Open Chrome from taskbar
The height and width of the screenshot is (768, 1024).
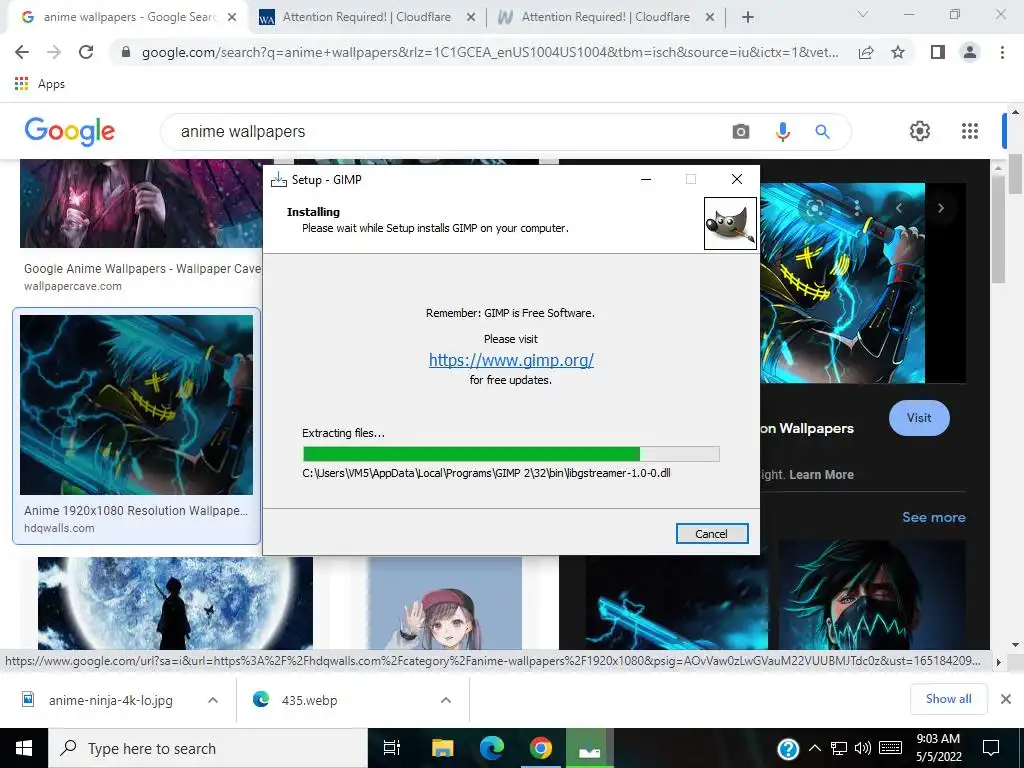pyautogui.click(x=540, y=748)
